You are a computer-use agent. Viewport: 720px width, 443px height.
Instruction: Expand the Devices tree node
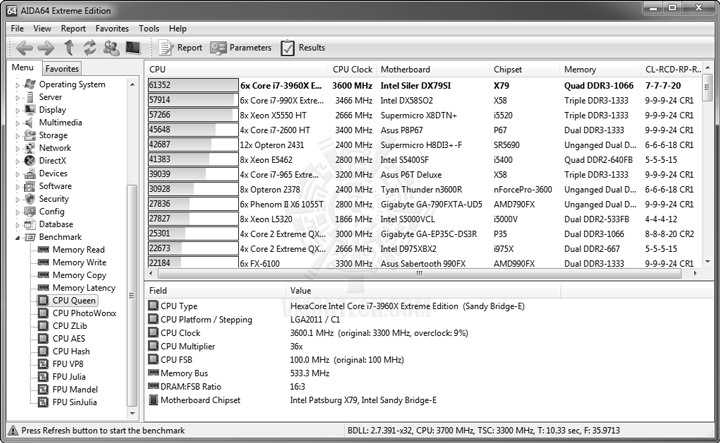click(18, 174)
